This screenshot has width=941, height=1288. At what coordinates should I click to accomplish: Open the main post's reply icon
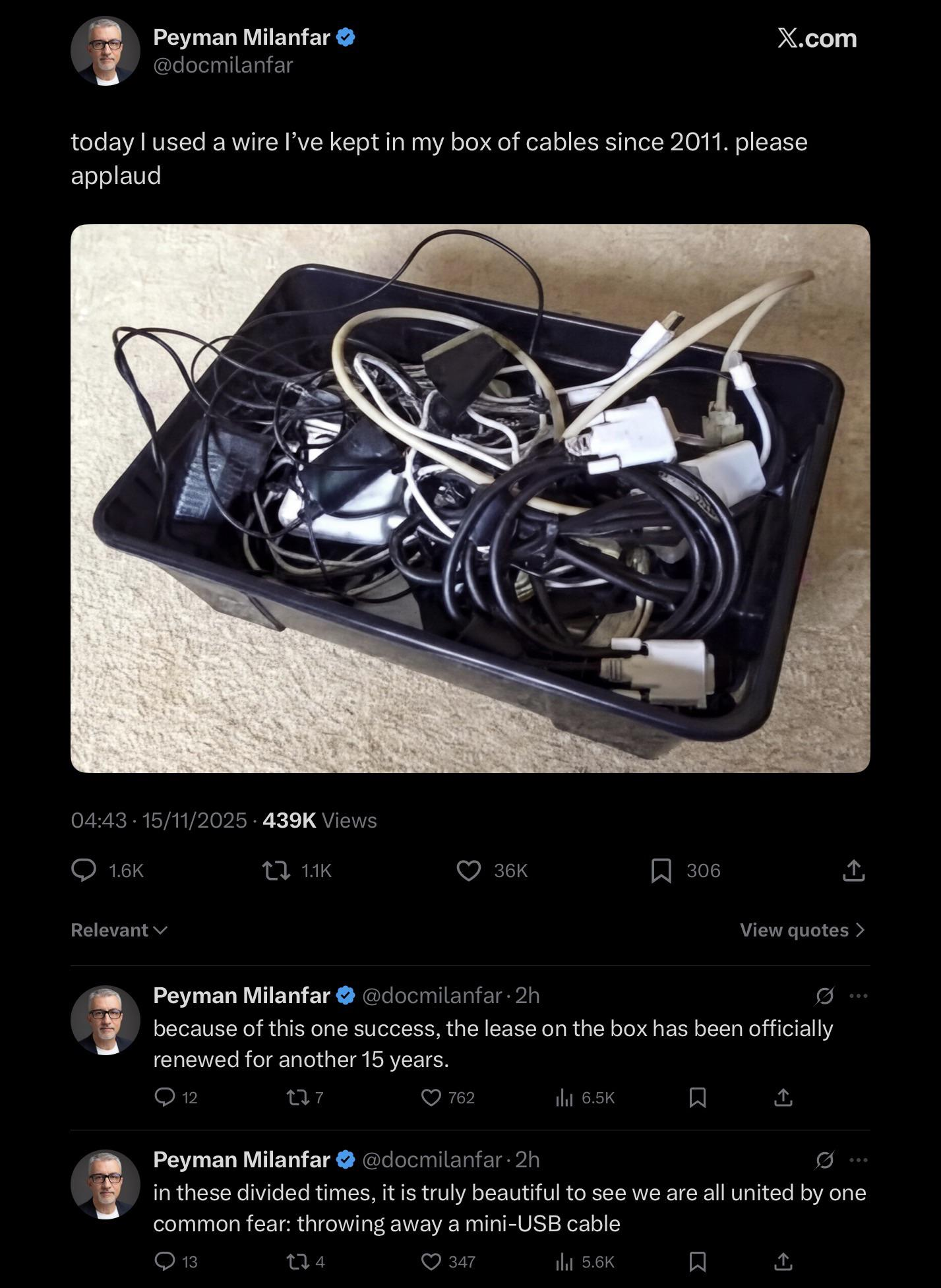click(84, 871)
